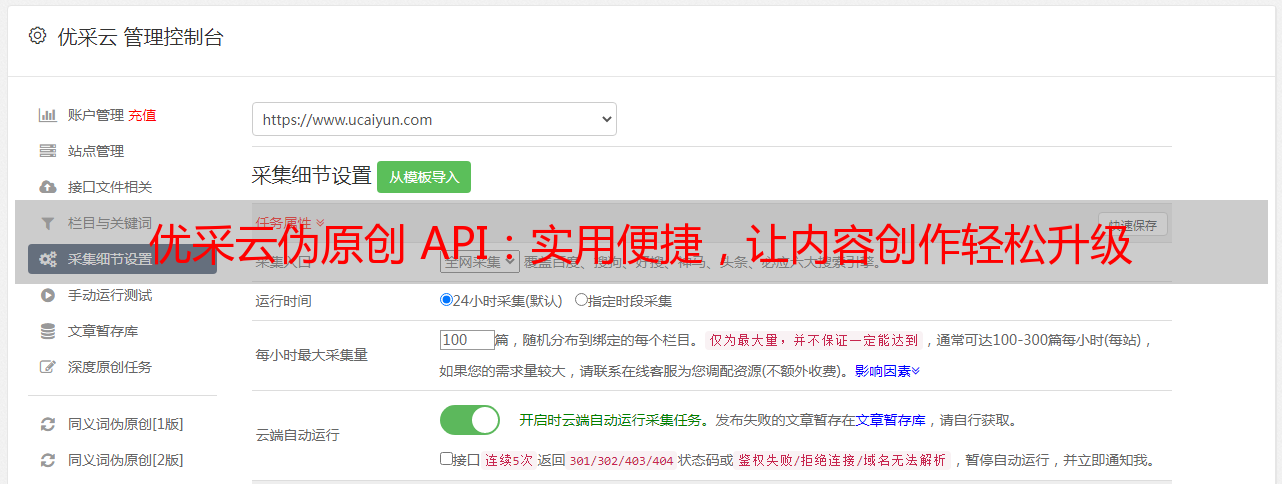The width and height of the screenshot is (1282, 484).
Task: Click the refresh icon for 同义词伪原创[2版]
Action: click(47, 460)
